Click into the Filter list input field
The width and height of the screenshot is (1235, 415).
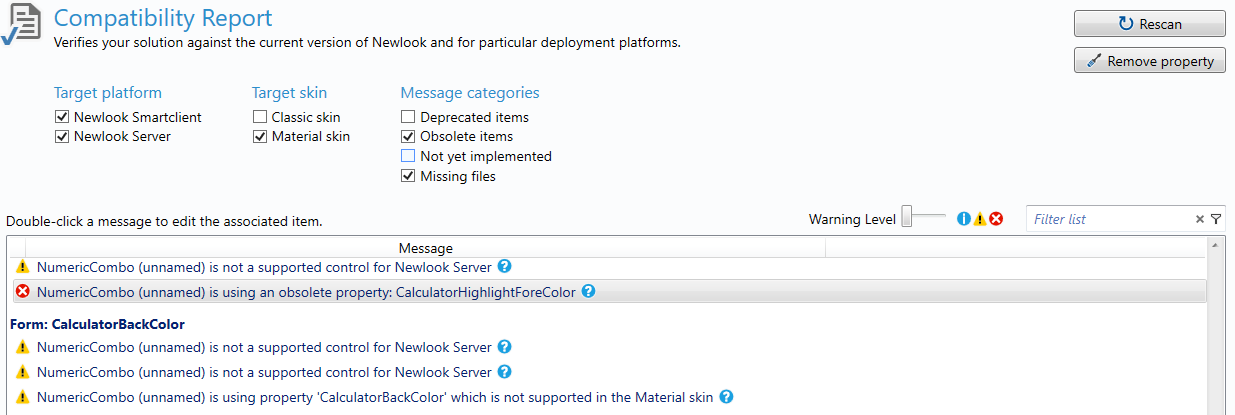coord(1110,219)
